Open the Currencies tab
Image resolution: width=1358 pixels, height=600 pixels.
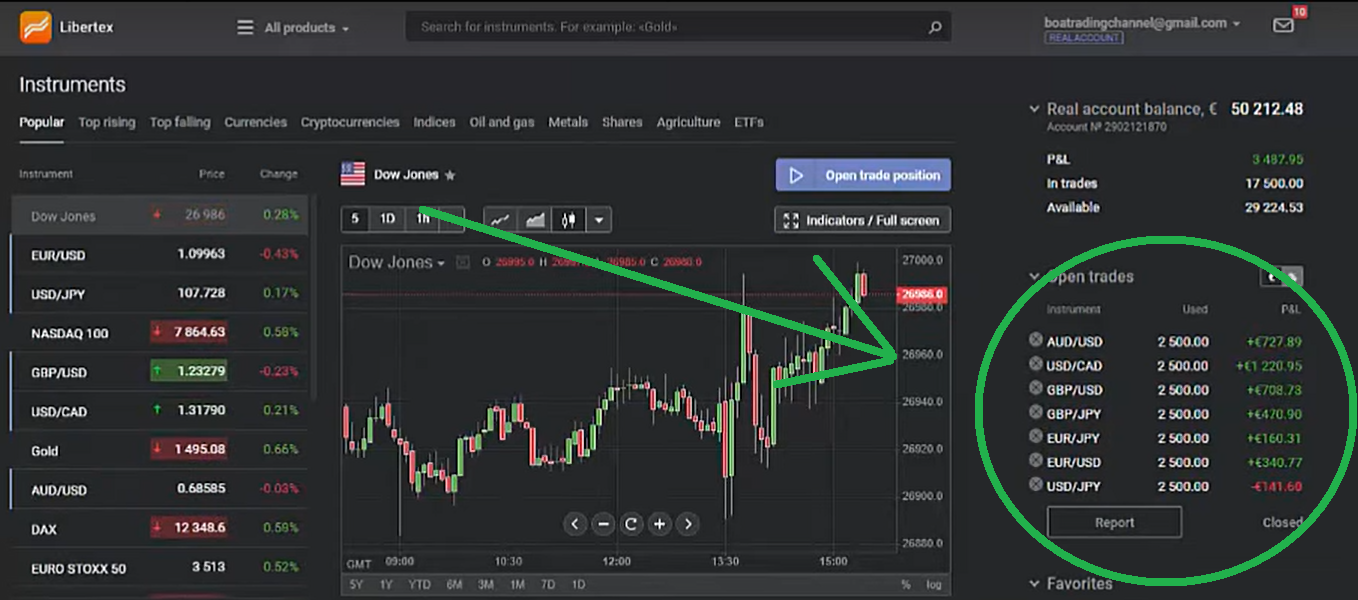click(255, 122)
